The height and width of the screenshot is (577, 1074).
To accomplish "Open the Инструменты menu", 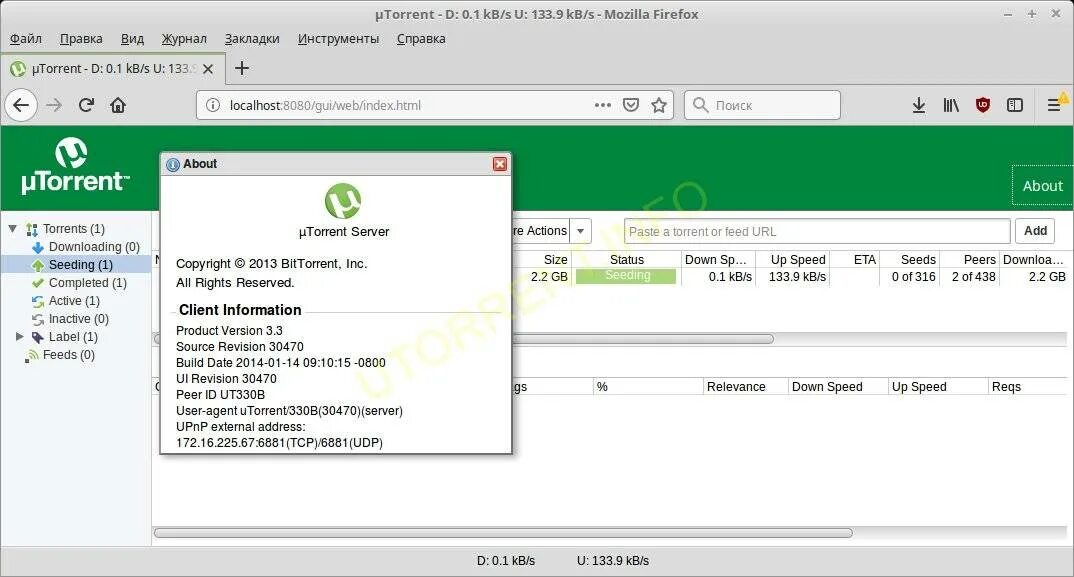I will click(x=338, y=38).
